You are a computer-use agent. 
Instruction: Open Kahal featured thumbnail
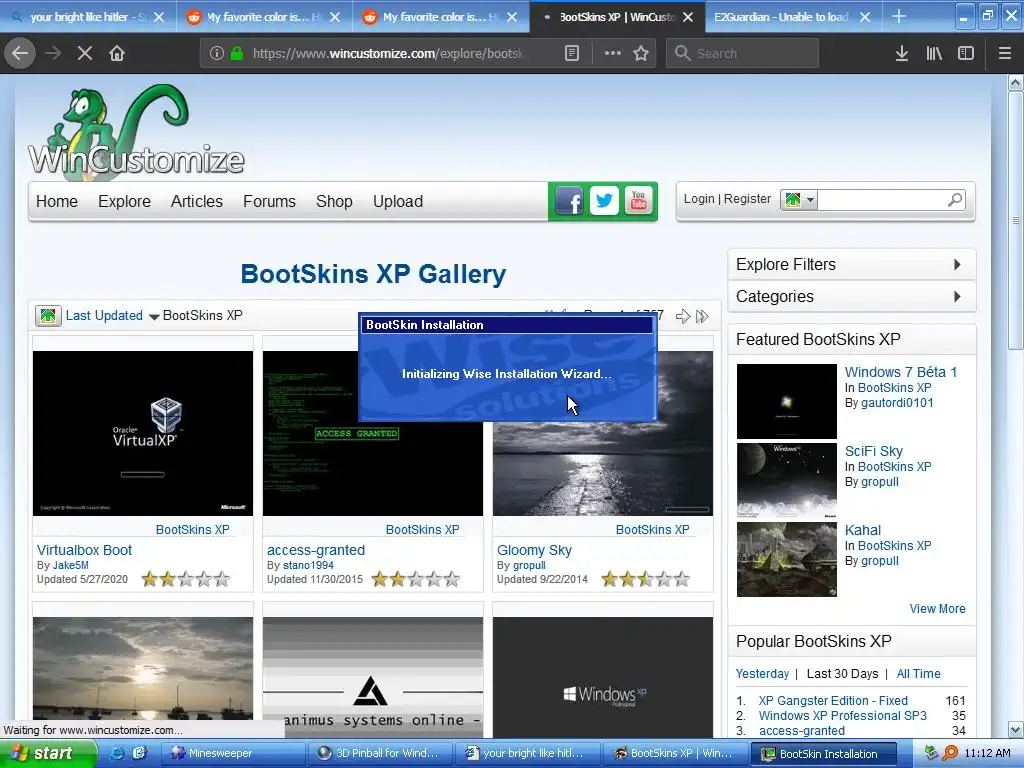pyautogui.click(x=786, y=559)
